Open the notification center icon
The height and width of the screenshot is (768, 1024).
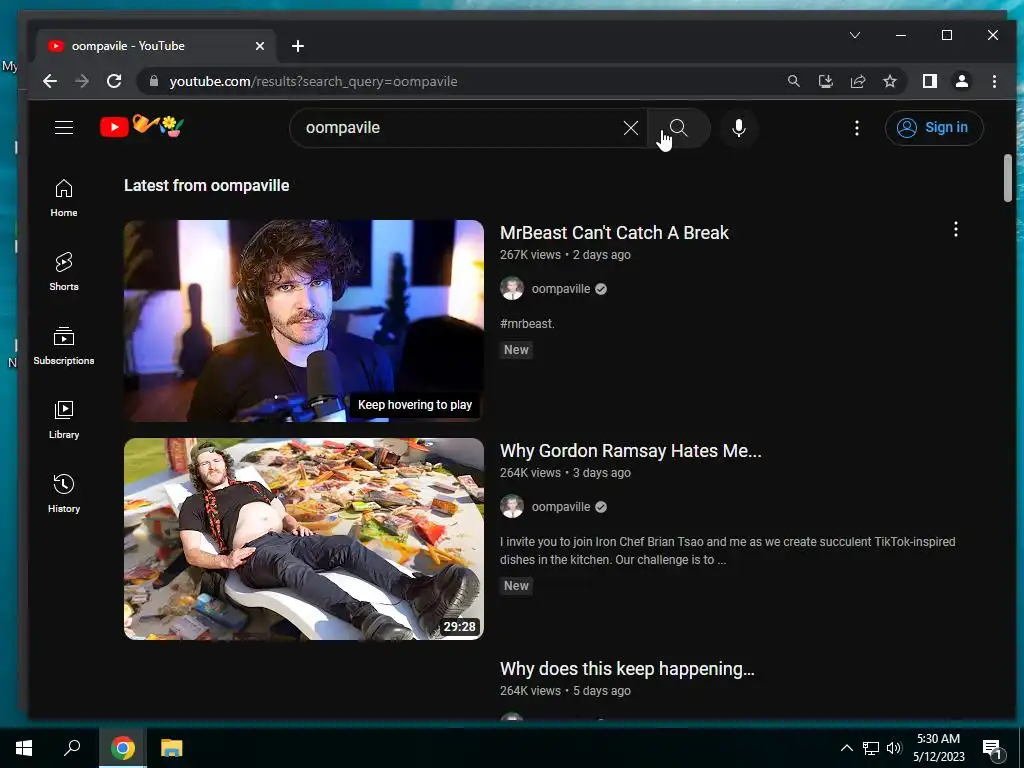[993, 748]
